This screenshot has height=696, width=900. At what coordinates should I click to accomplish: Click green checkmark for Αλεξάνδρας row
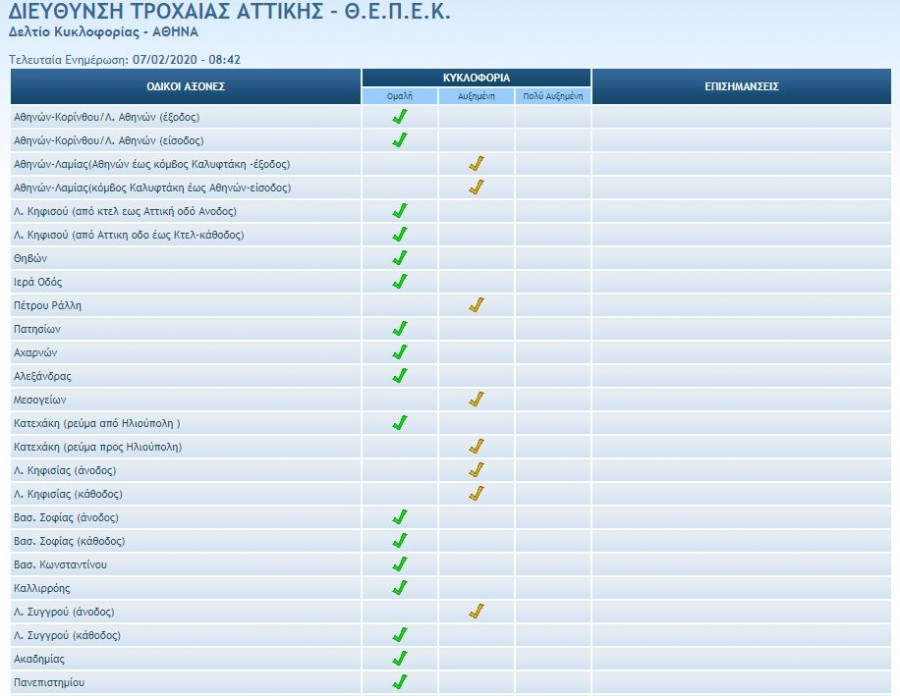pos(400,376)
